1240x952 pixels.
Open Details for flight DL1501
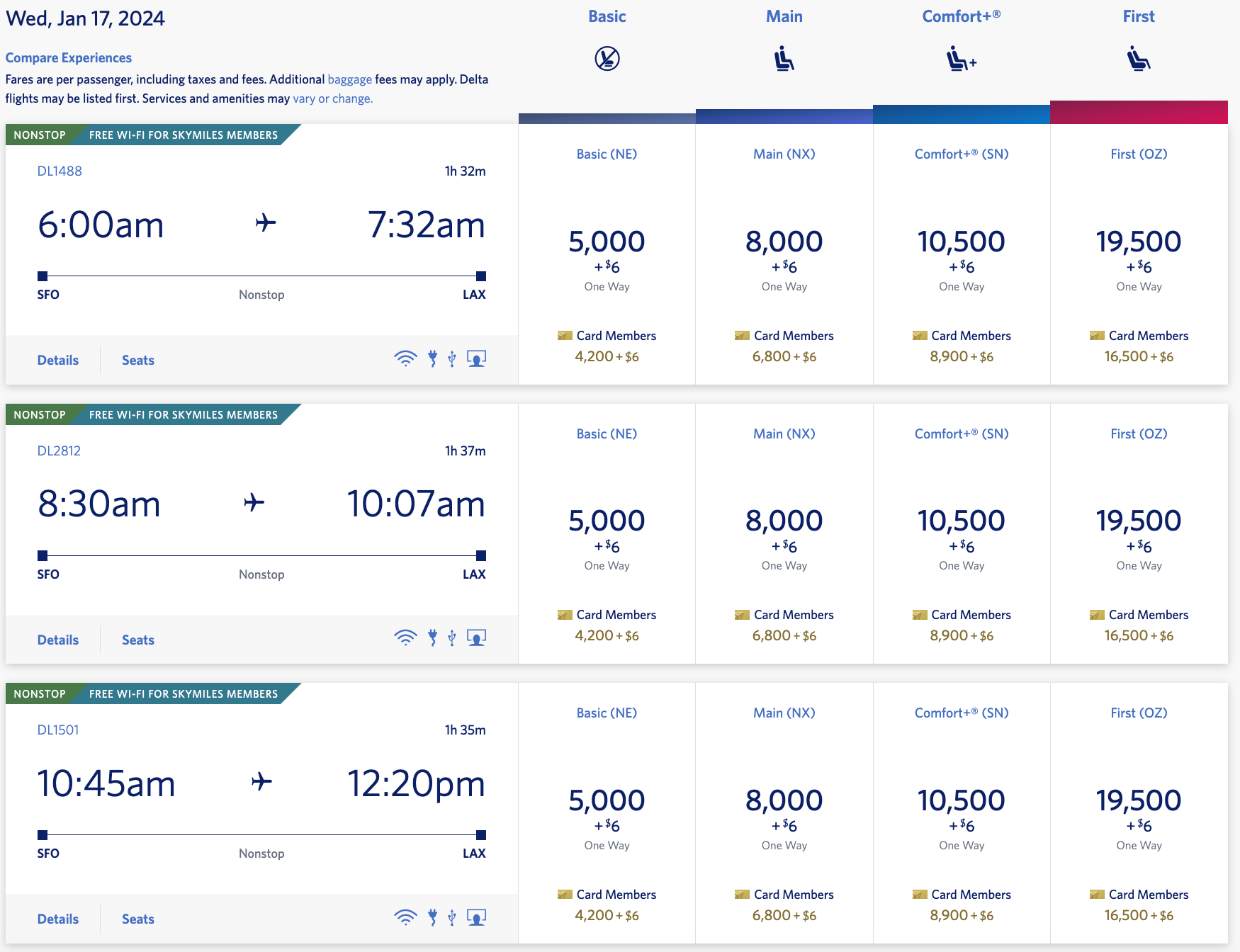(x=57, y=918)
